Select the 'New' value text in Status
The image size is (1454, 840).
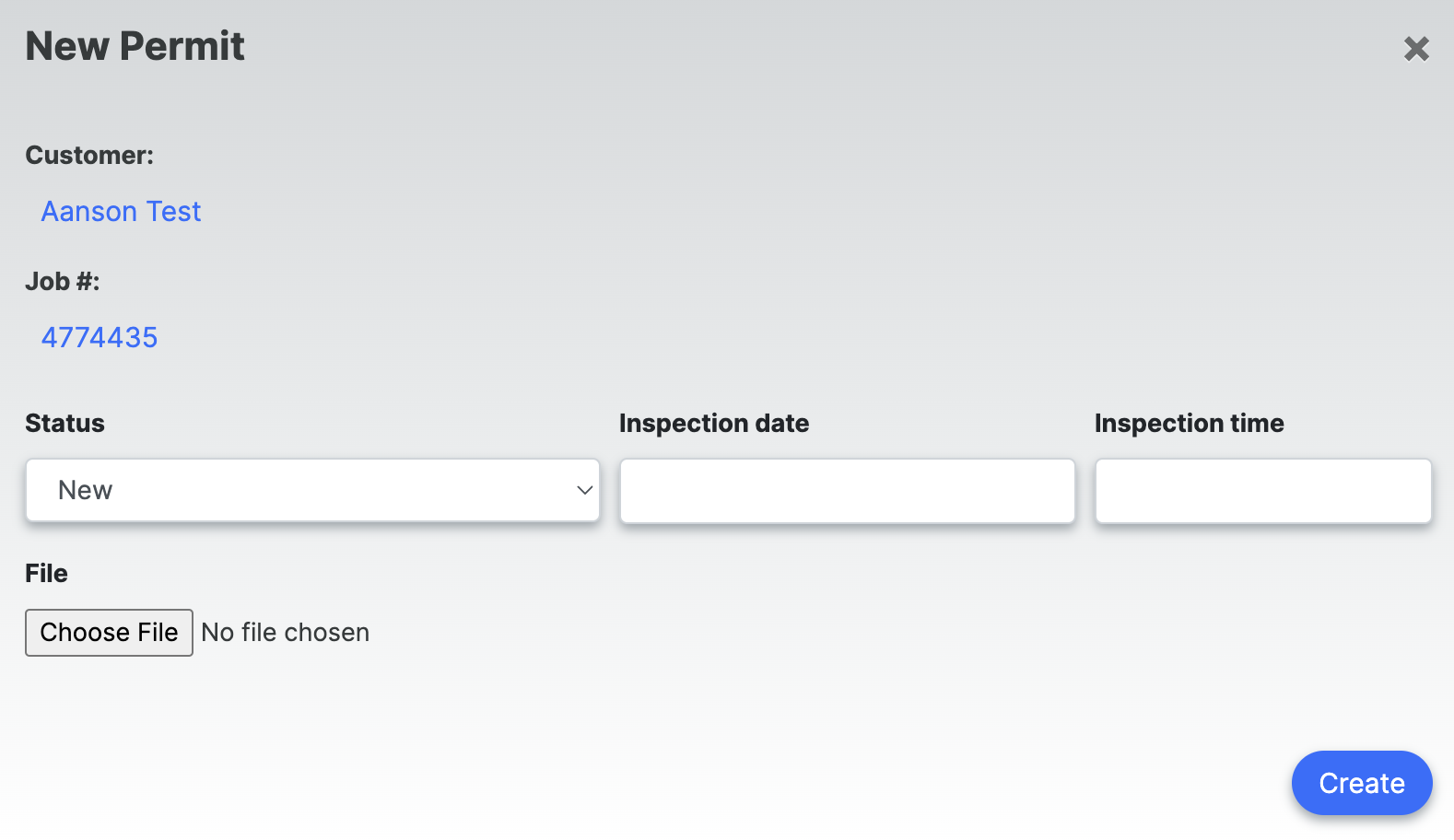click(x=85, y=490)
